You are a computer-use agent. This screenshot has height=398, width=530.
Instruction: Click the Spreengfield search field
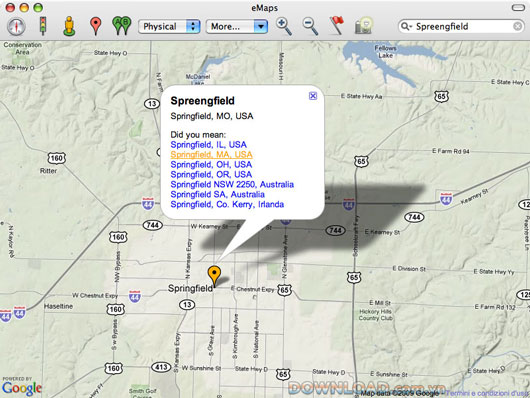click(x=462, y=26)
